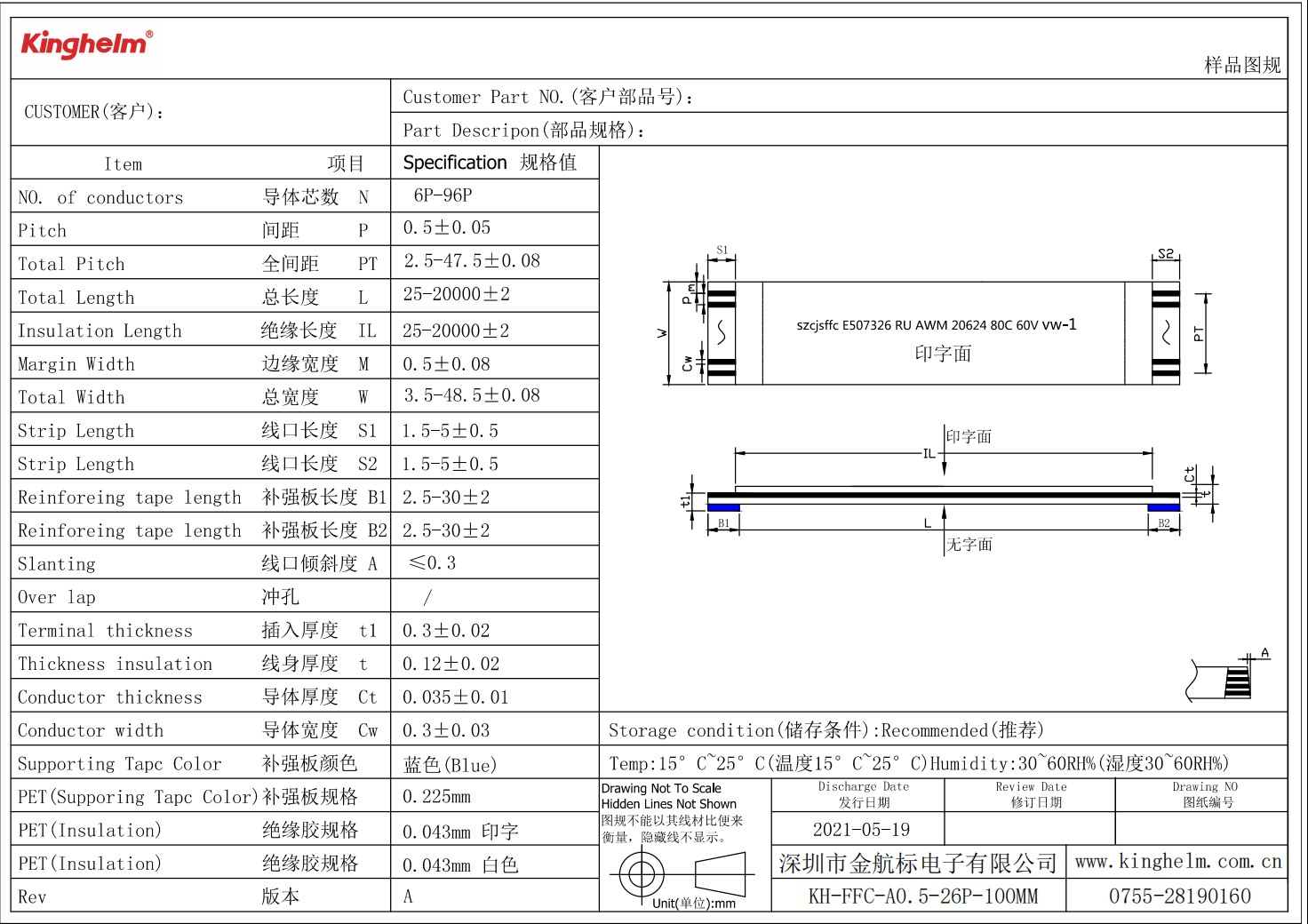Select '0.043mm 印字' insulation value

pos(460,832)
